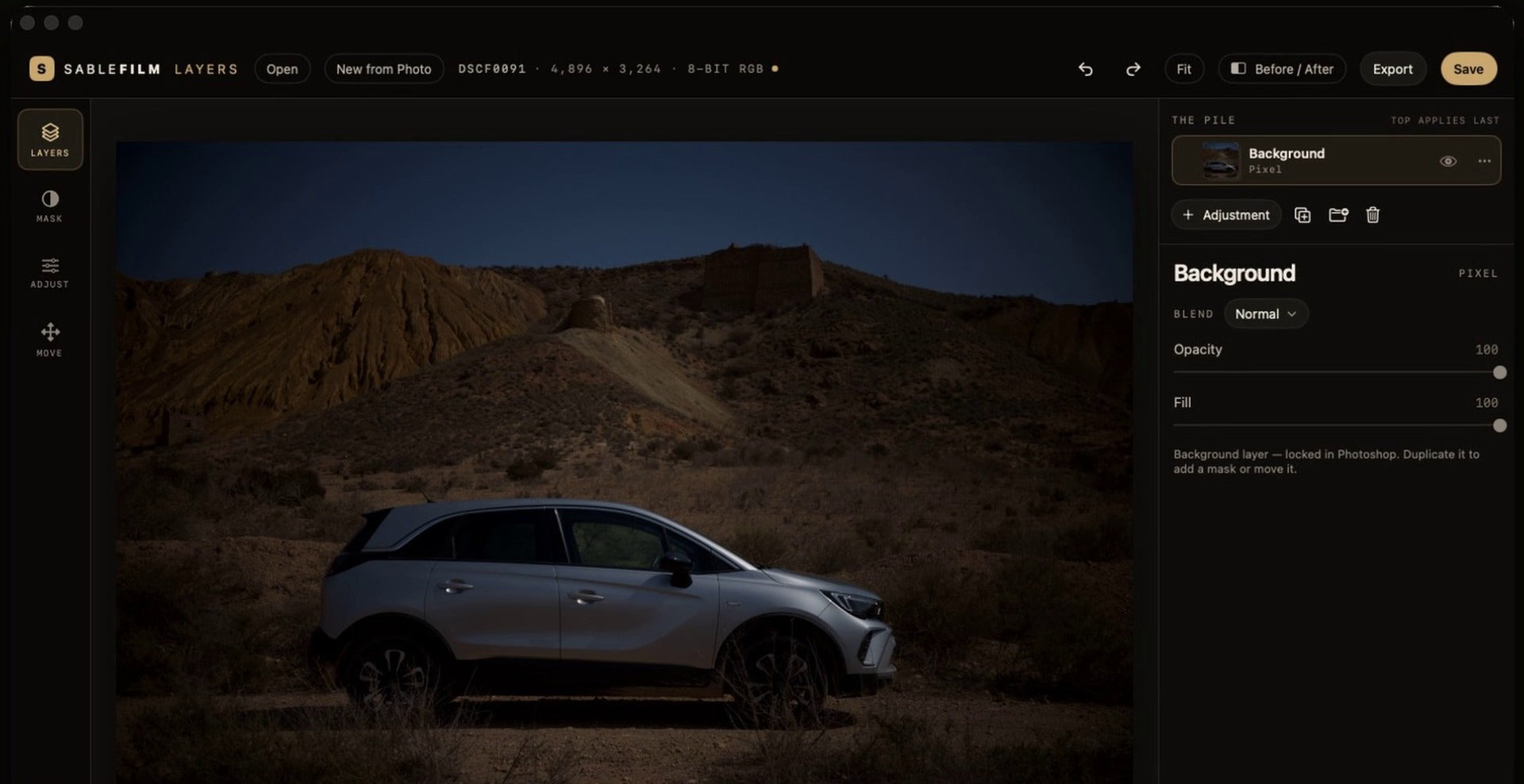Click THE PILE panel heading
Viewport: 1524px width, 784px height.
[x=1203, y=121]
